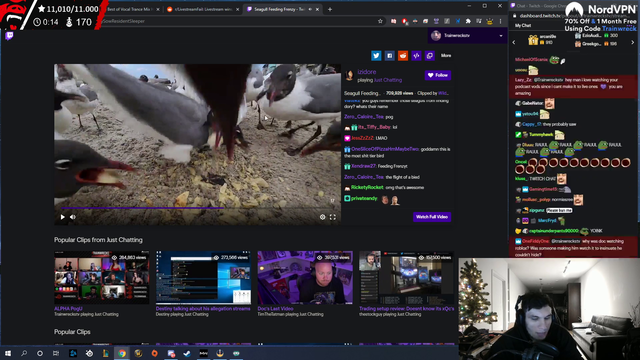This screenshot has height=360, width=640.
Task: Open the Chrome three-dot menu
Action: pyautogui.click(x=500, y=21)
